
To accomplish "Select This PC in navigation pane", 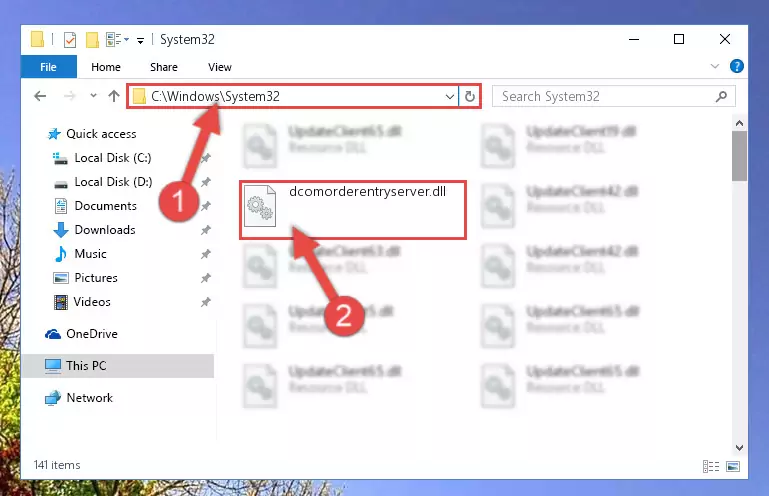I will [x=86, y=366].
